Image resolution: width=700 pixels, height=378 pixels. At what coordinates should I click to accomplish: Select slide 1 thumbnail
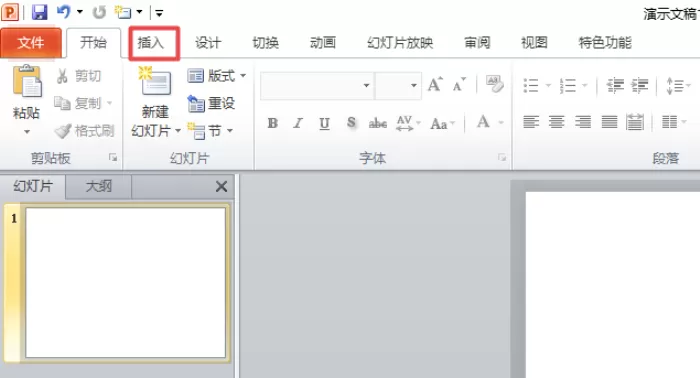point(125,282)
